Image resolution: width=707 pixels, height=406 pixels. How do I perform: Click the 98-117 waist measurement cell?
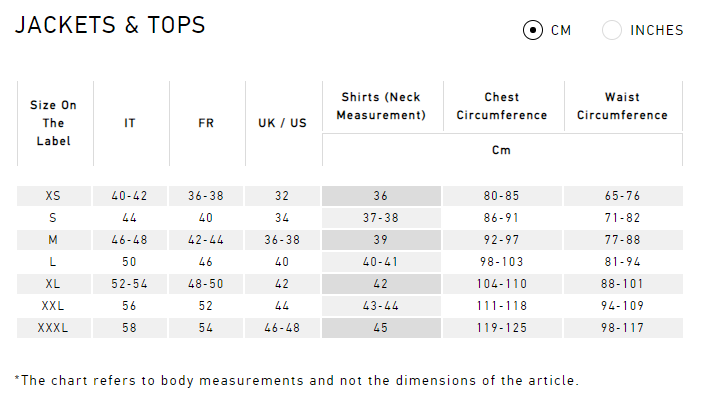tap(623, 328)
